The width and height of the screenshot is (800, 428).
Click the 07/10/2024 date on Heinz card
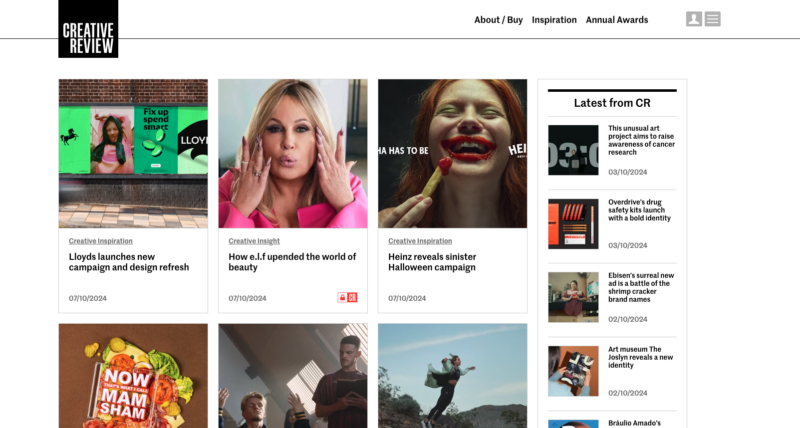coord(407,298)
